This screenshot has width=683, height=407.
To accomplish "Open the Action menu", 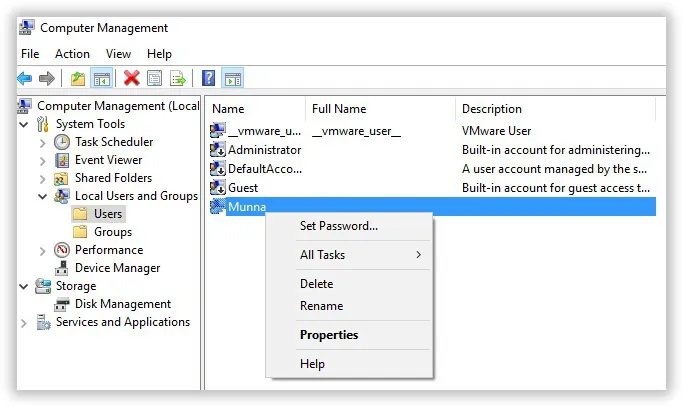I will (x=72, y=54).
